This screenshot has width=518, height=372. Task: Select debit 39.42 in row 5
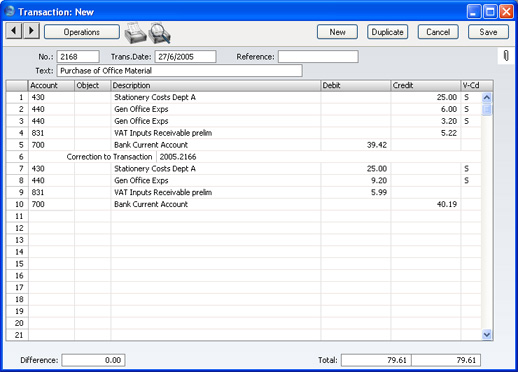point(377,145)
